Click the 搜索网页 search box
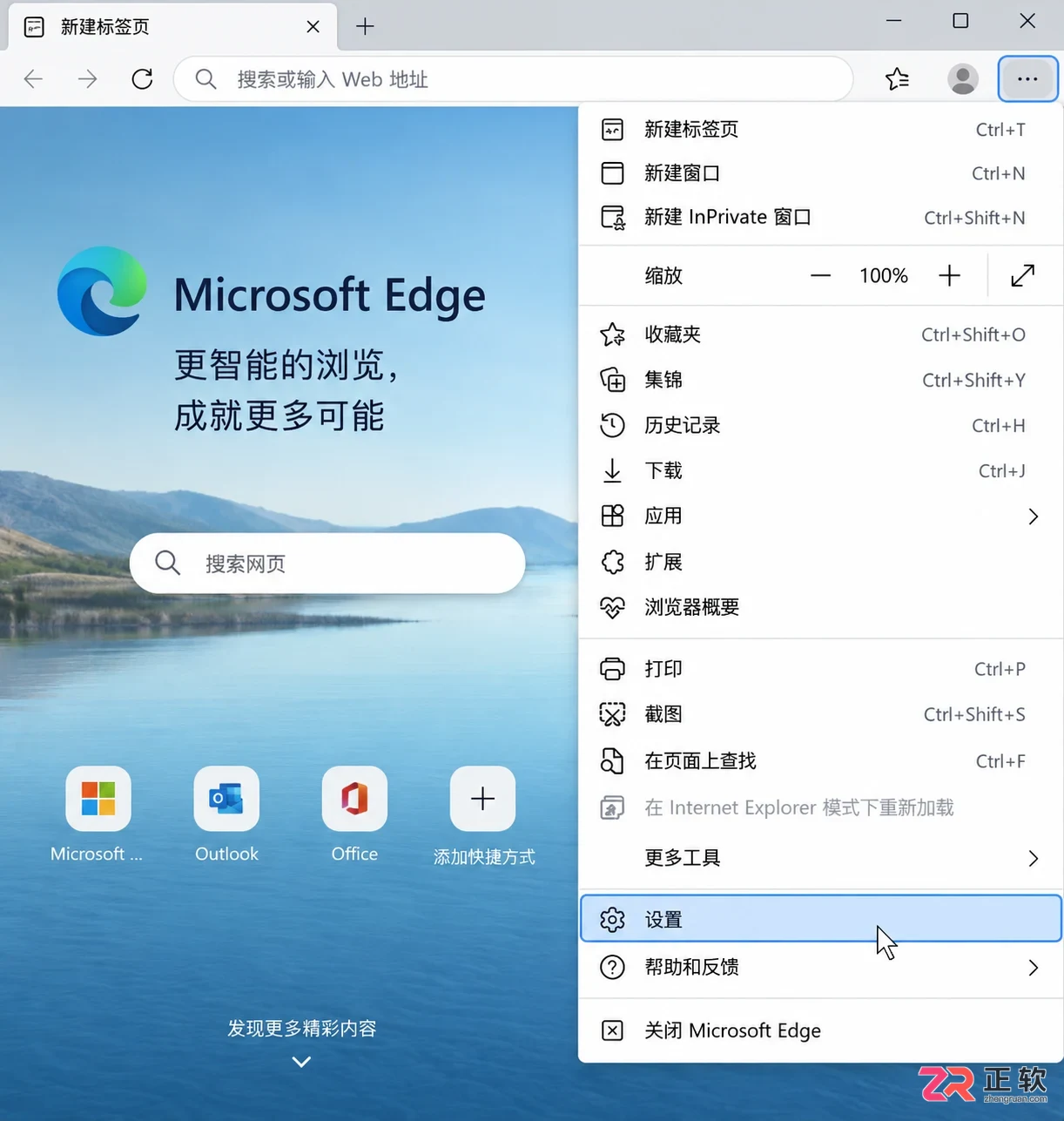 coord(327,564)
